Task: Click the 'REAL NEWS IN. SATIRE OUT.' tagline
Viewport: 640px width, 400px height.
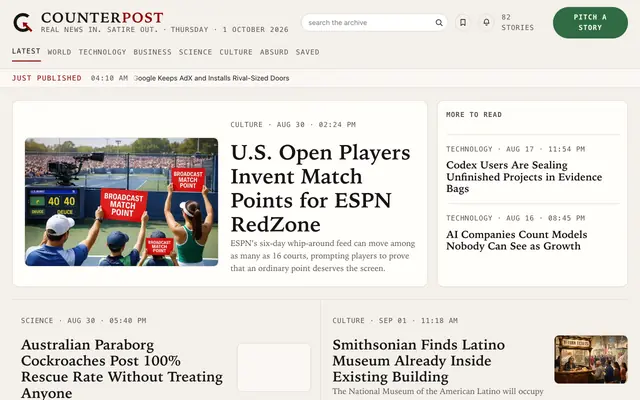Action: 99,29
